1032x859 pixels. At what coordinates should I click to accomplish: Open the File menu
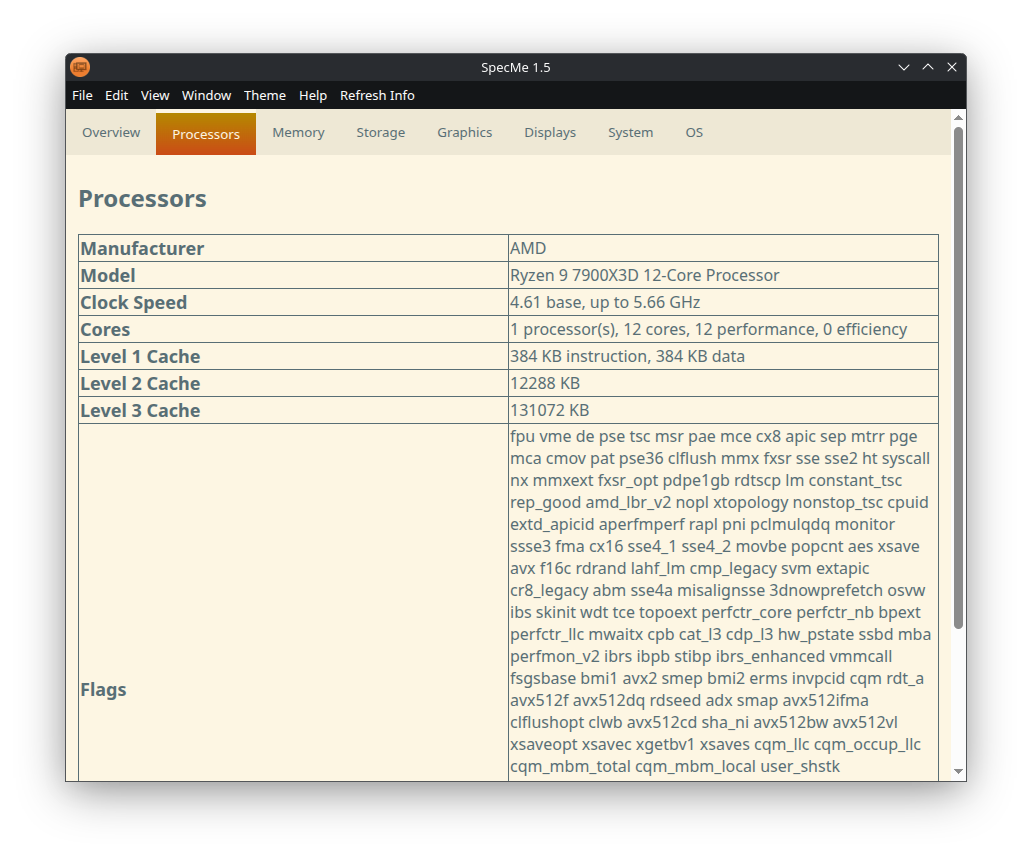click(x=82, y=95)
